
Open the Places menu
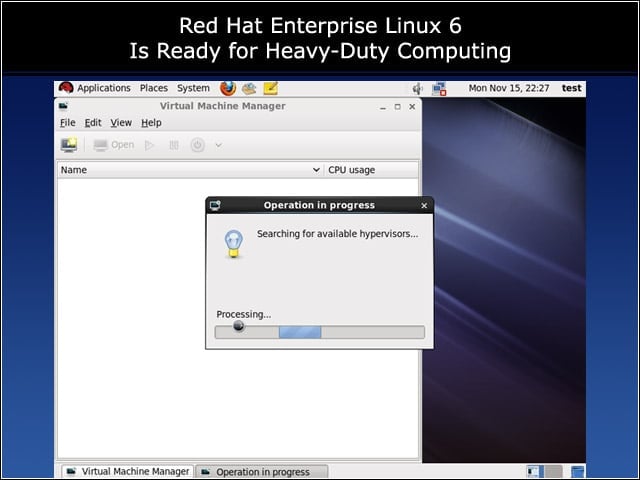[x=154, y=88]
